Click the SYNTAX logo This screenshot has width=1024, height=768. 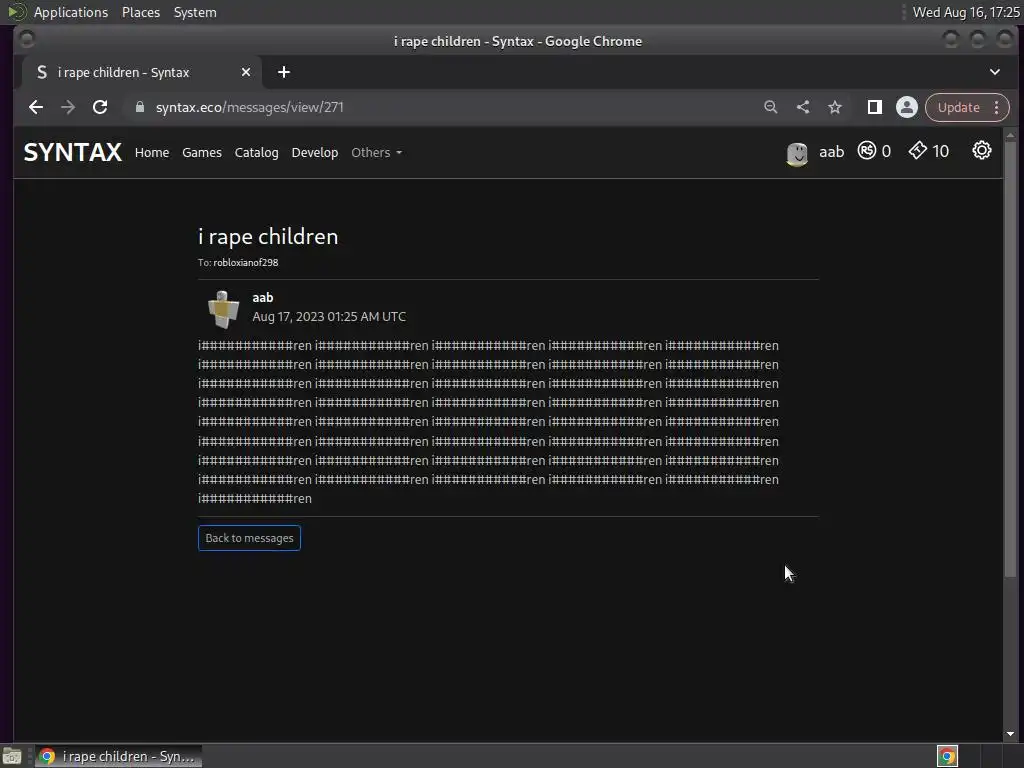pos(72,152)
